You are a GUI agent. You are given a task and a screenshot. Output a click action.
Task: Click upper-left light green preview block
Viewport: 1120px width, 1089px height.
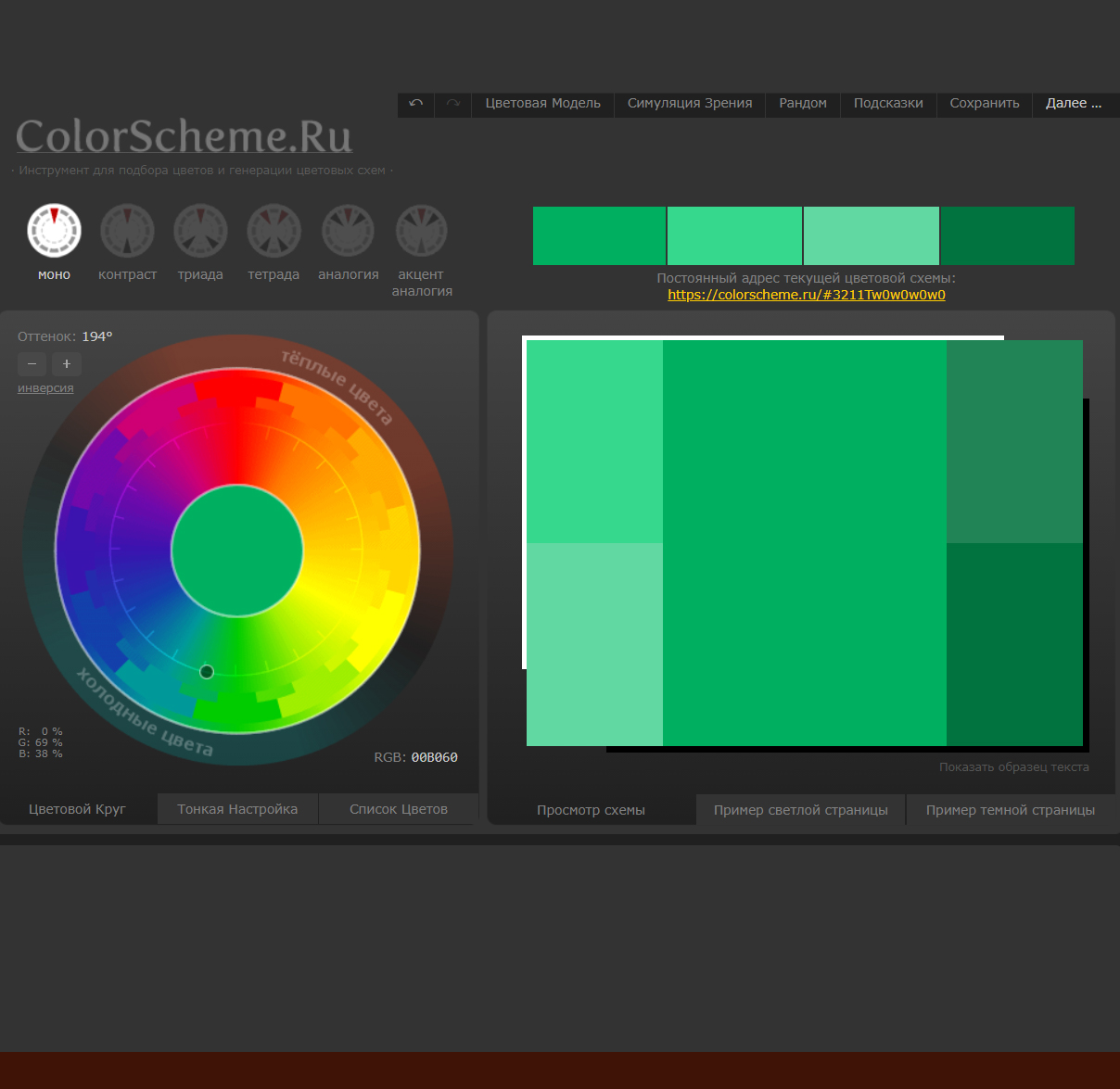point(594,441)
